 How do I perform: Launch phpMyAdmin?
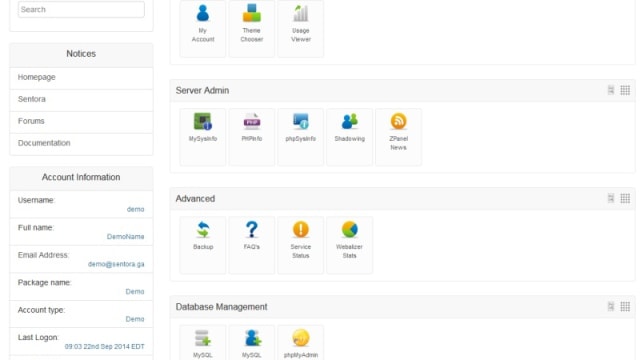300,343
